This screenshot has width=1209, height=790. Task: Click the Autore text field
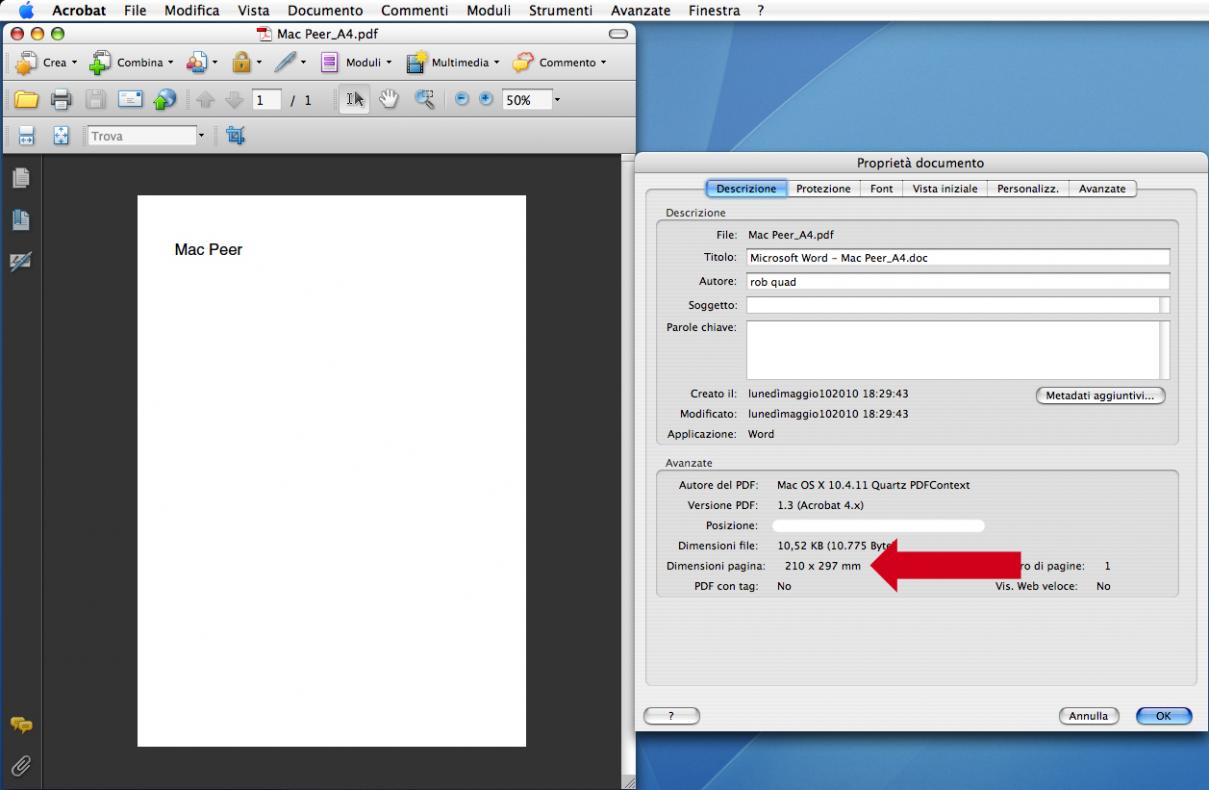pyautogui.click(x=958, y=282)
